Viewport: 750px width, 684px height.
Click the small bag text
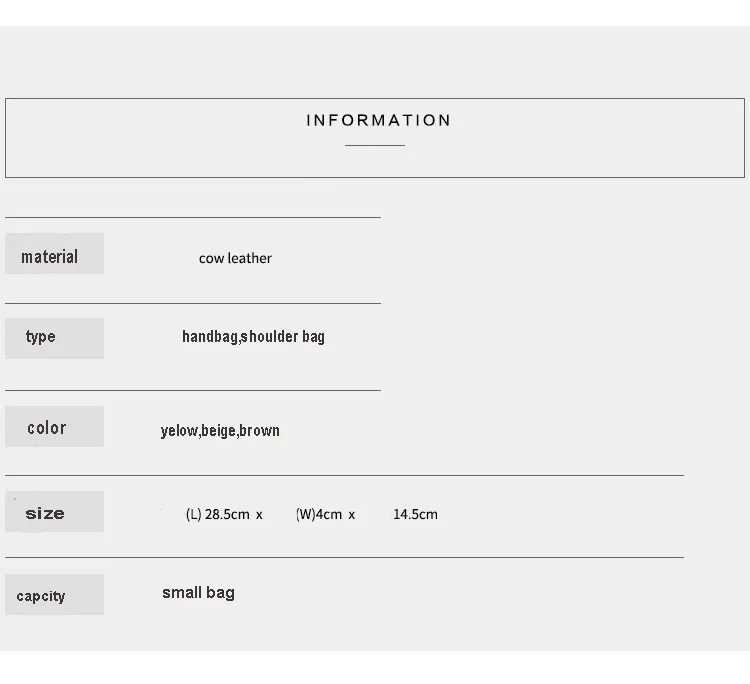tap(199, 593)
